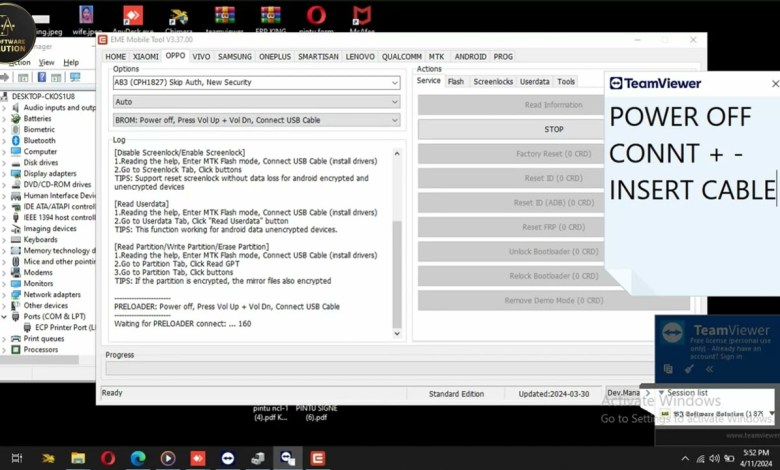Launch the AnyDesk desktop shortcut
780x470 pixels.
[x=132, y=19]
